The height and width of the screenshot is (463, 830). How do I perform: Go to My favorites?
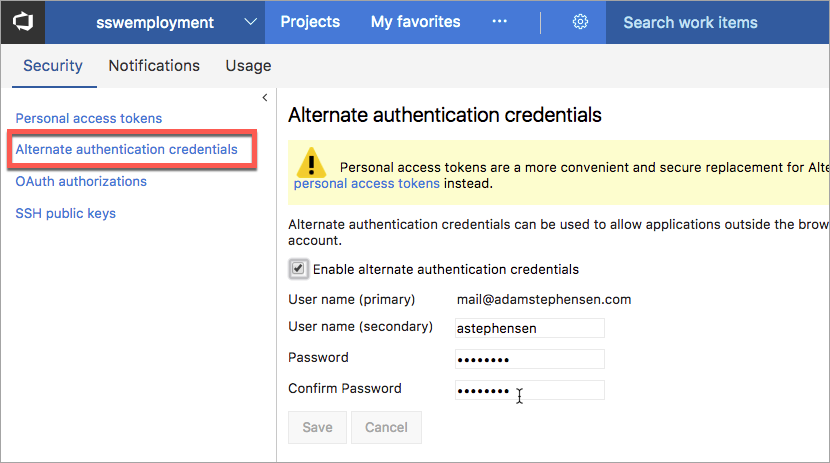click(415, 22)
